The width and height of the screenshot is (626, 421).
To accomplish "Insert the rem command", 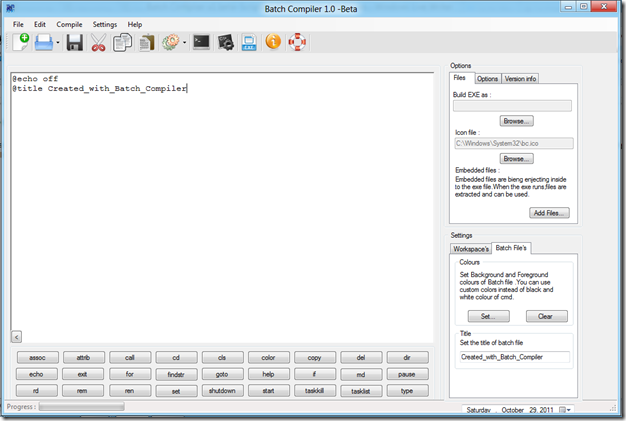I will click(83, 391).
